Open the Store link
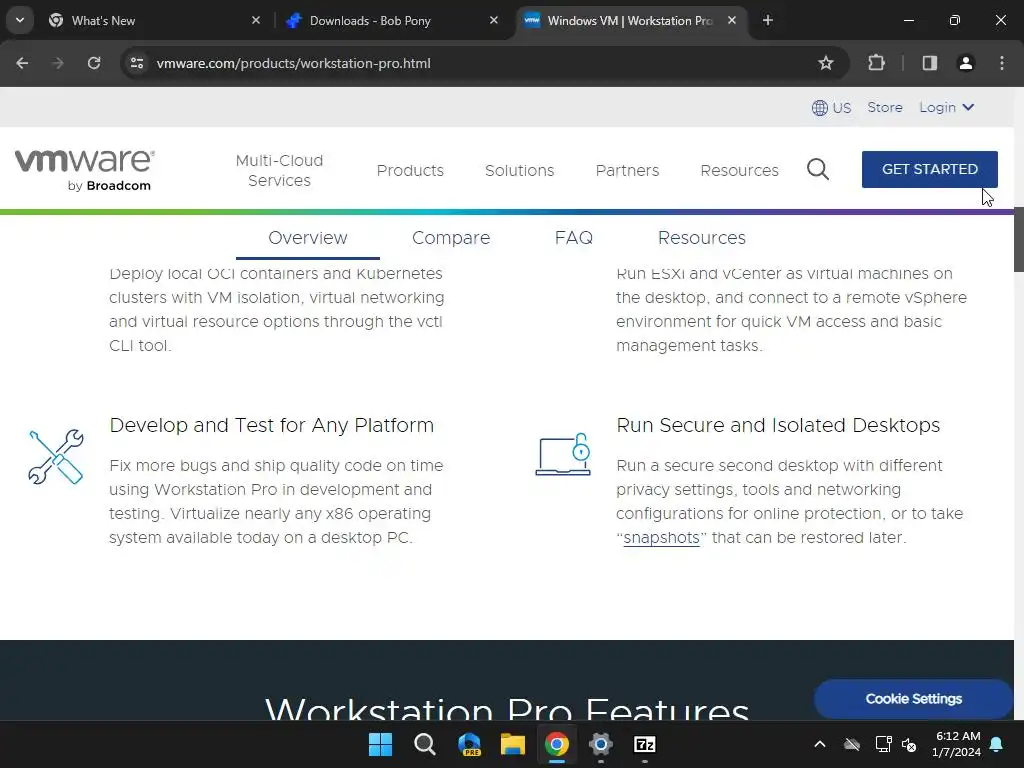The height and width of the screenshot is (768, 1024). [885, 107]
